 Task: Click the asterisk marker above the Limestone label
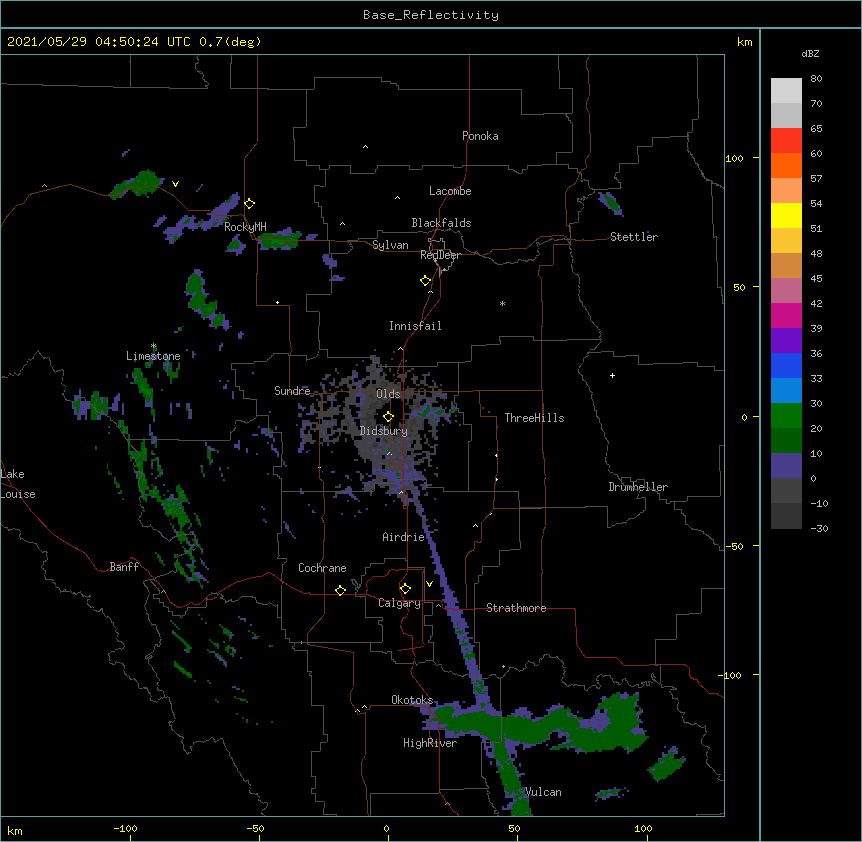pyautogui.click(x=153, y=347)
